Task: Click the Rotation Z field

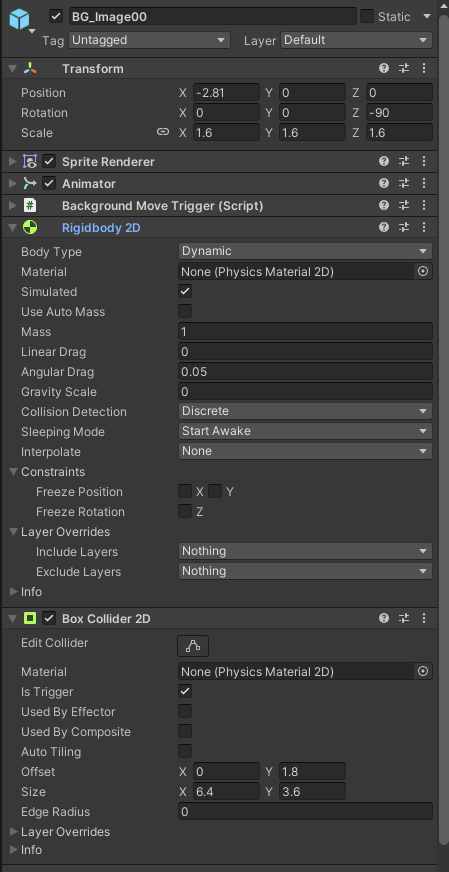Action: 399,112
